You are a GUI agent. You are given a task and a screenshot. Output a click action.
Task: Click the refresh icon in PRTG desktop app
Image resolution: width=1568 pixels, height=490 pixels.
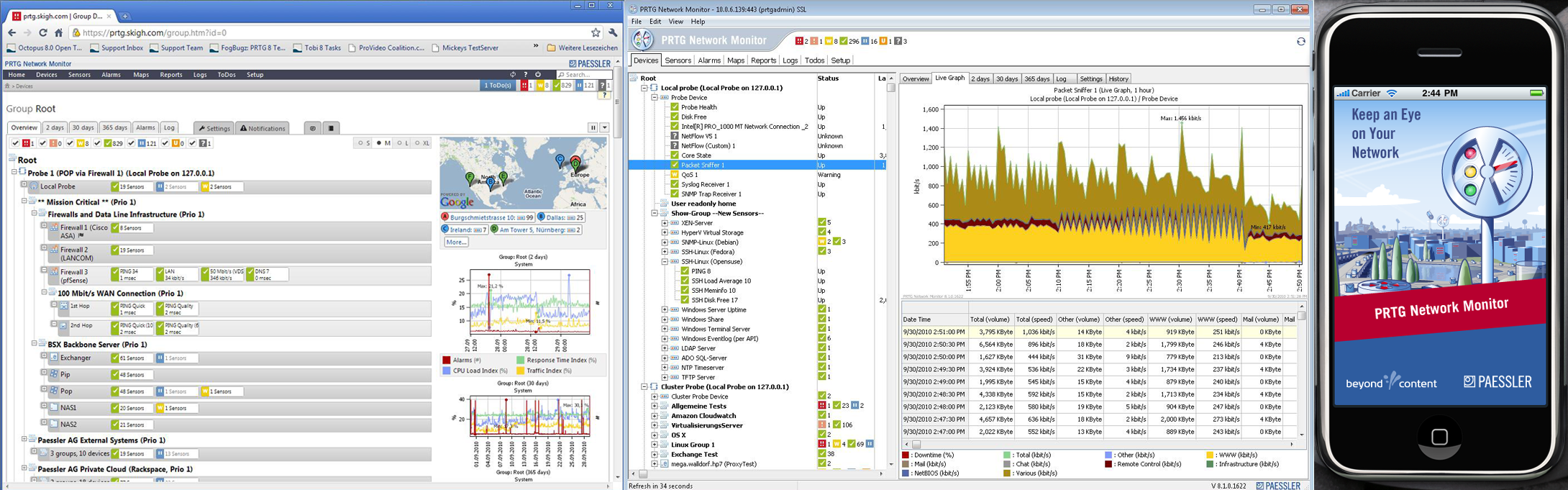pyautogui.click(x=1300, y=41)
